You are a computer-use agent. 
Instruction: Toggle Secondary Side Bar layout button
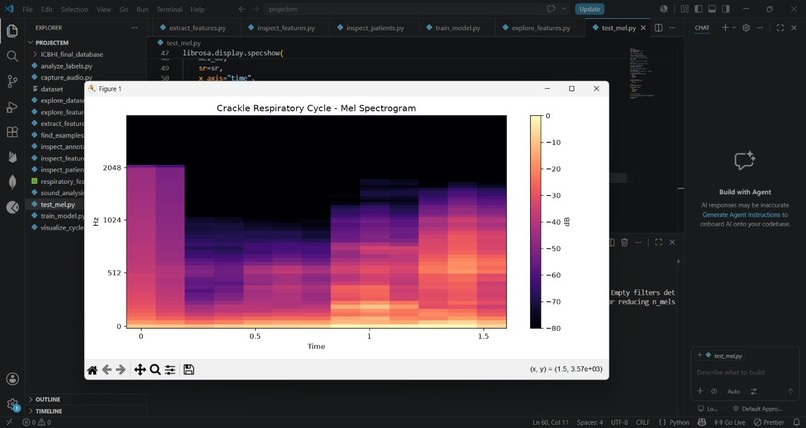[x=726, y=9]
